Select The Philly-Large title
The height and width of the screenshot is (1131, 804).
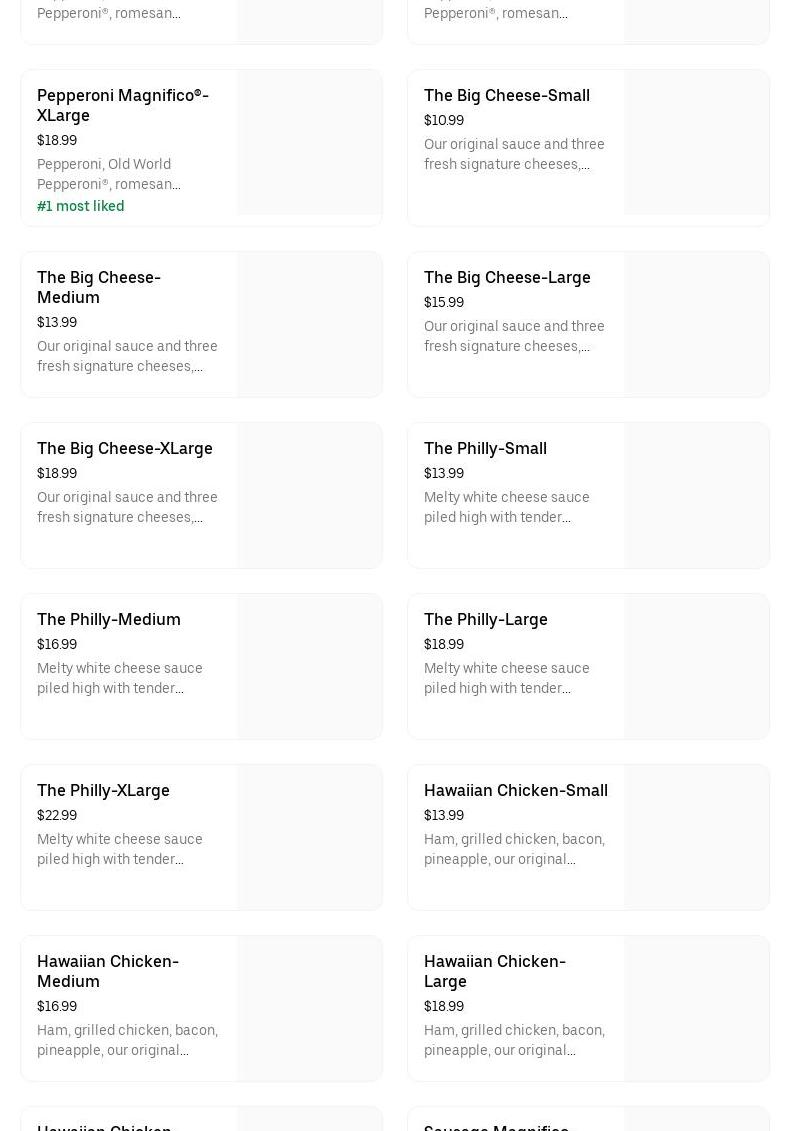pos(485,620)
